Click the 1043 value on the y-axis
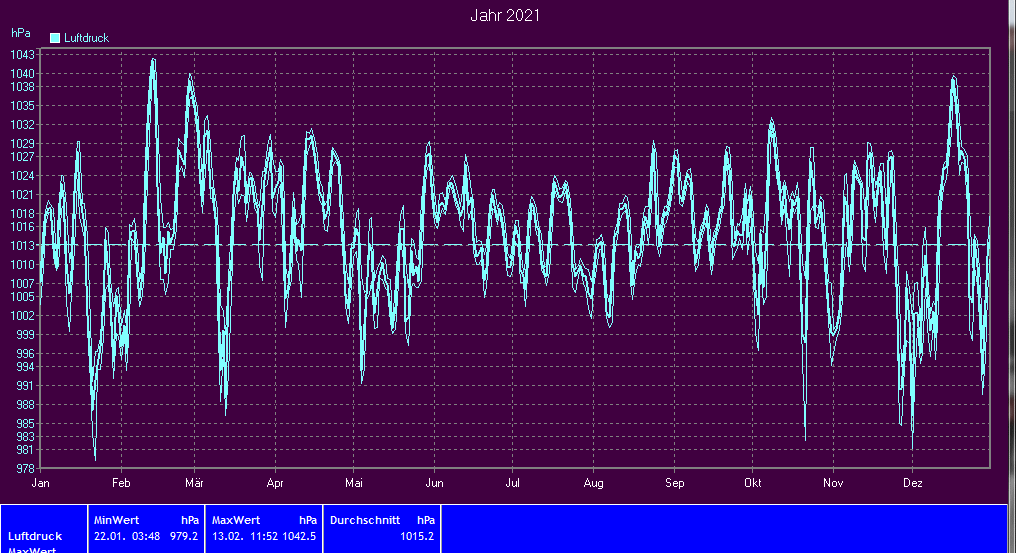Image resolution: width=1016 pixels, height=553 pixels. [x=23, y=54]
